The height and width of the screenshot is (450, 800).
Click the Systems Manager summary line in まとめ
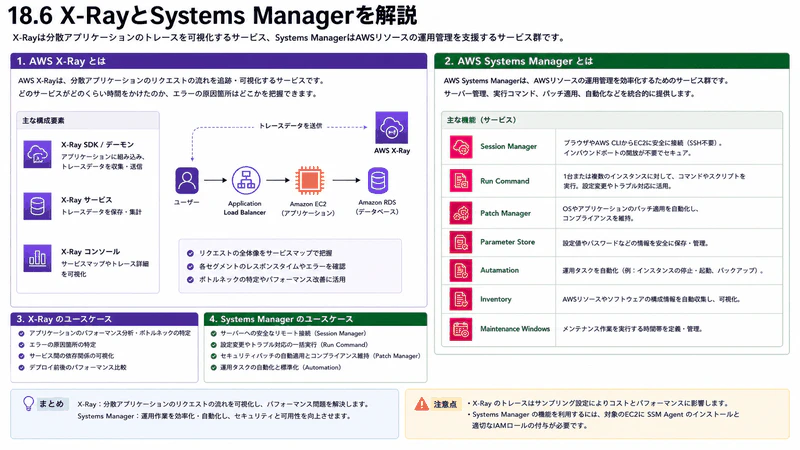click(x=214, y=416)
